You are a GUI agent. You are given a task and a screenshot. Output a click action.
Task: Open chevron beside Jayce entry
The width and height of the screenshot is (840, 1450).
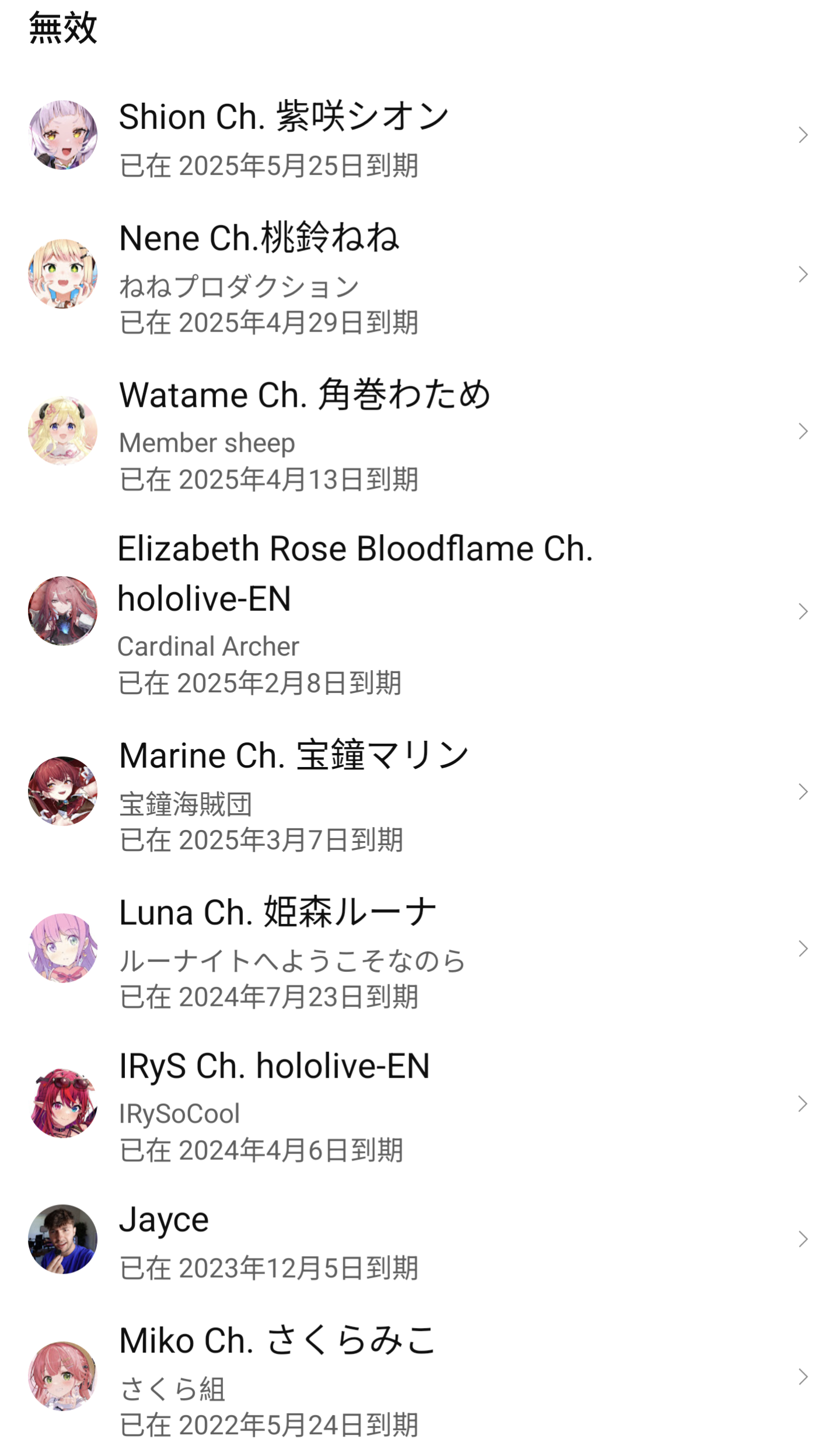pos(803,1239)
